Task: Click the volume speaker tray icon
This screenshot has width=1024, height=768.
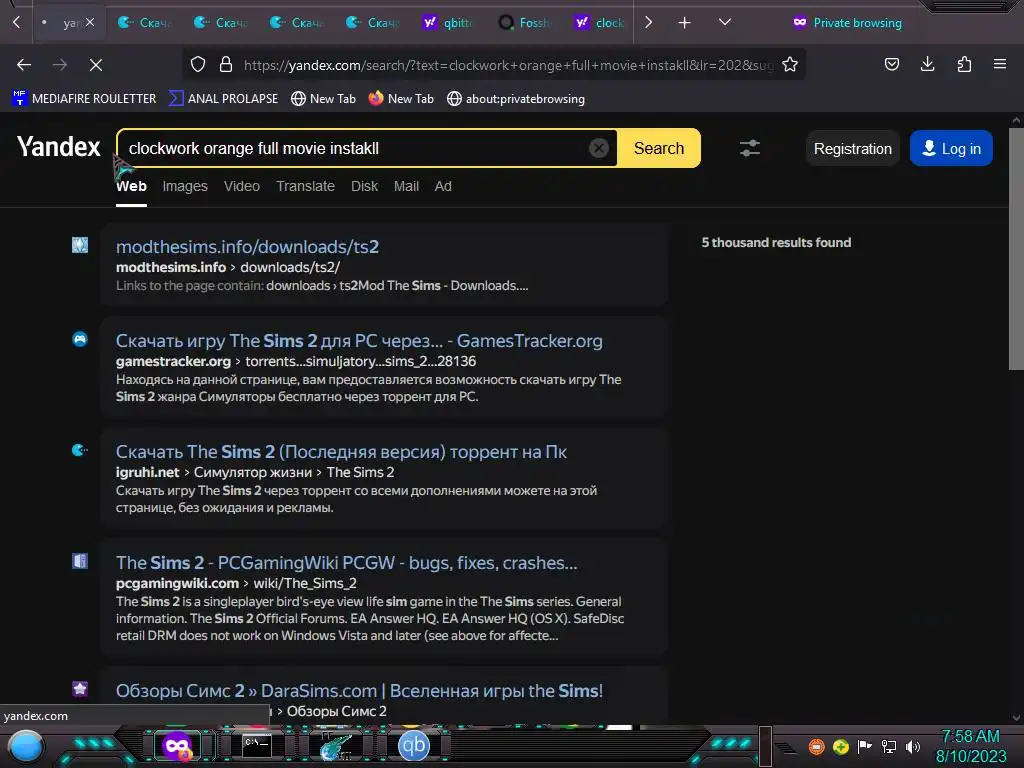Action: point(913,746)
